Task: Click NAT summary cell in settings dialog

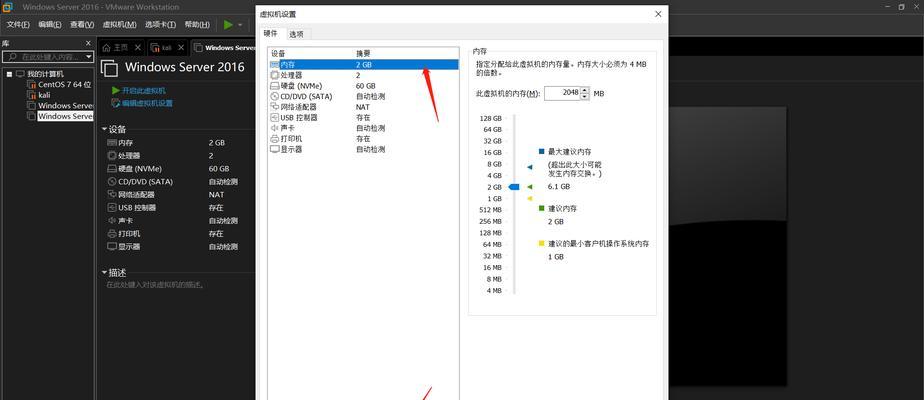Action: coord(362,107)
